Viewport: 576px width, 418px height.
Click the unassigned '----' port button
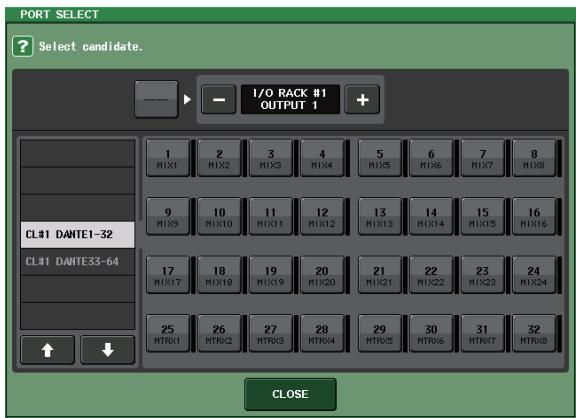point(156,99)
